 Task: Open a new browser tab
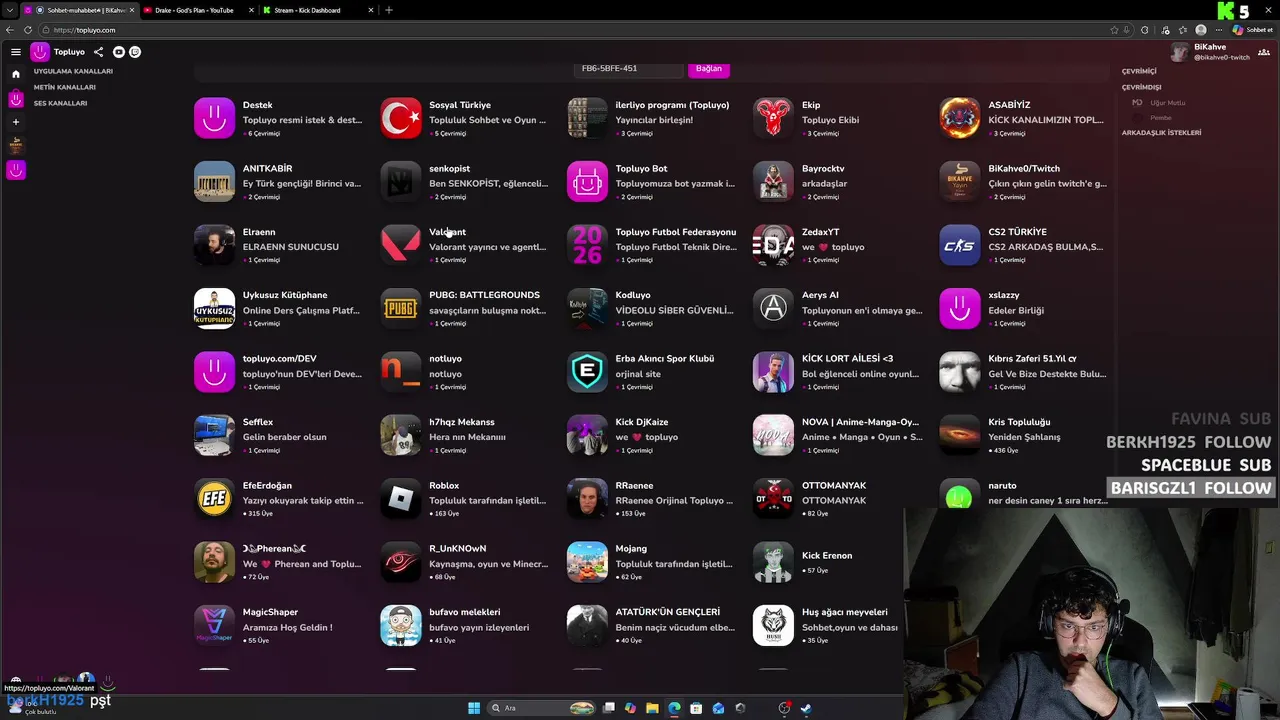[389, 10]
